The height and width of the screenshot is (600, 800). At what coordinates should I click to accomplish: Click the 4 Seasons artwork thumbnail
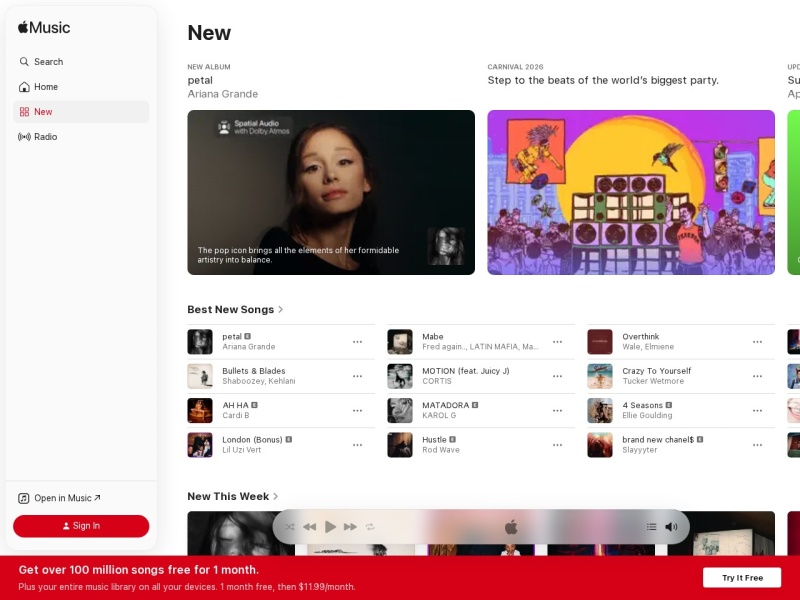[600, 410]
